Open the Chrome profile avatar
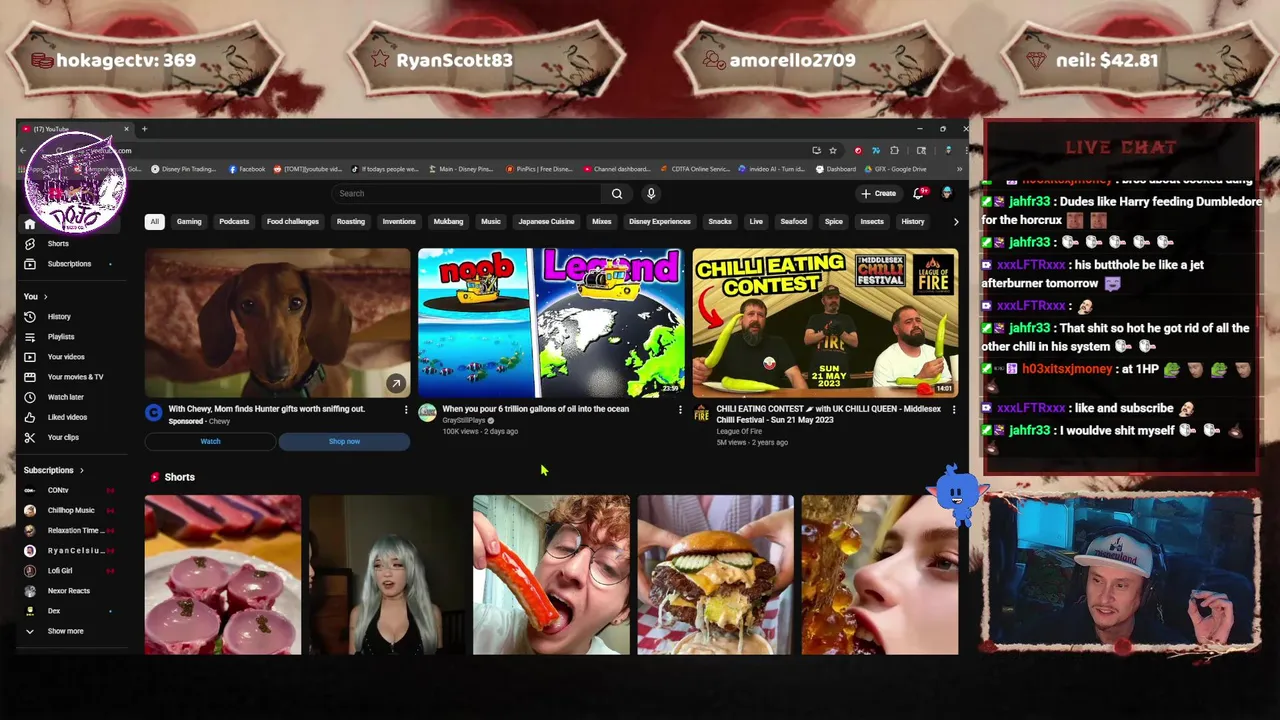Screen dimensions: 1280x720 click(x=948, y=151)
